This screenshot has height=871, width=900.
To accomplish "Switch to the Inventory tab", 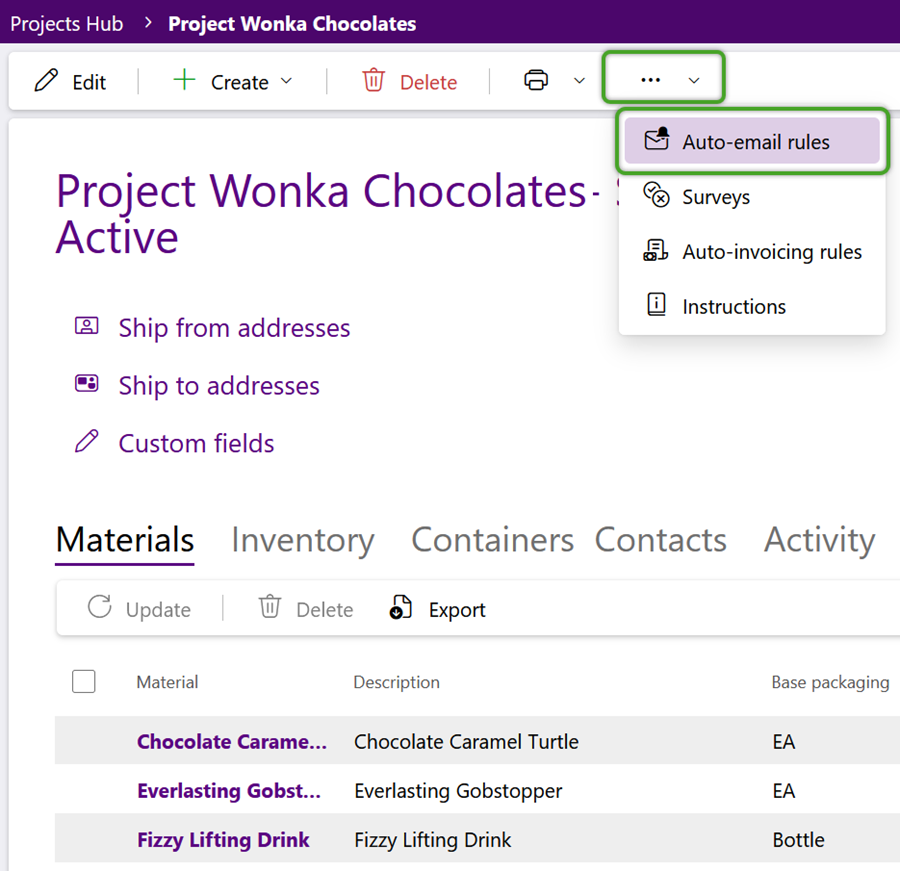I will pos(302,540).
